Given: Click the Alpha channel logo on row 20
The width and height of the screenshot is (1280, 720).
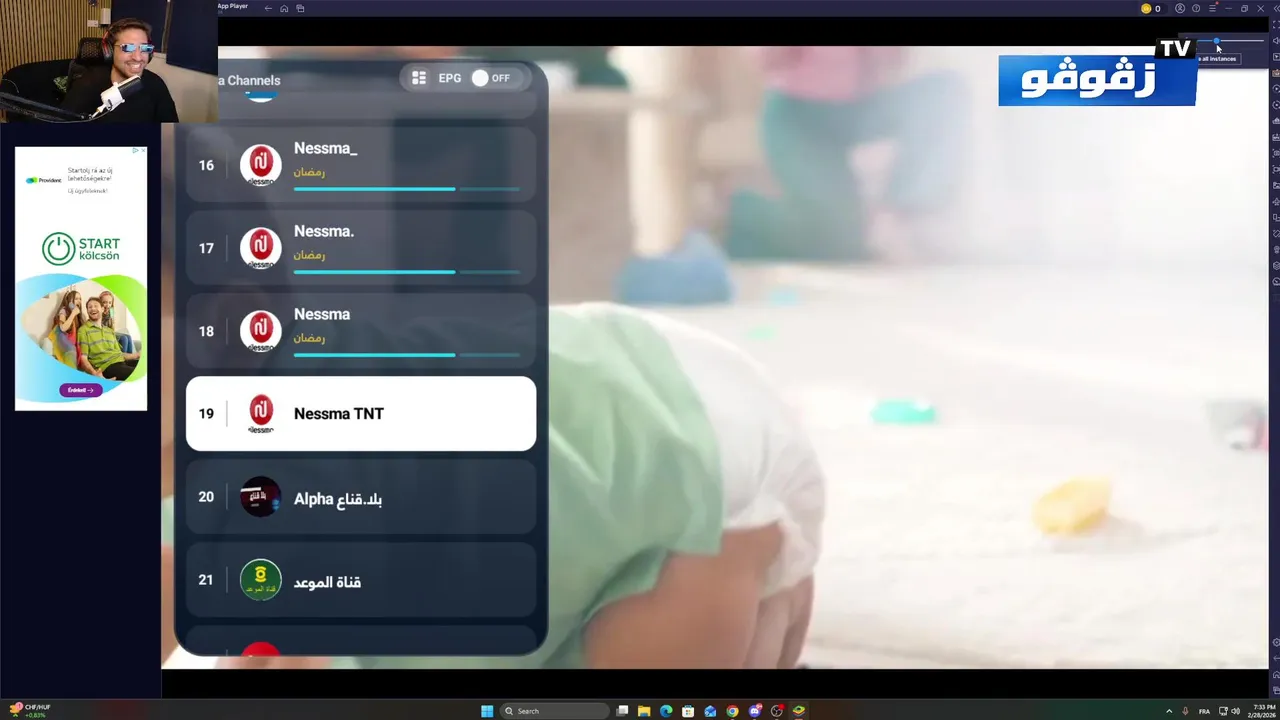Looking at the screenshot, I should tap(260, 497).
